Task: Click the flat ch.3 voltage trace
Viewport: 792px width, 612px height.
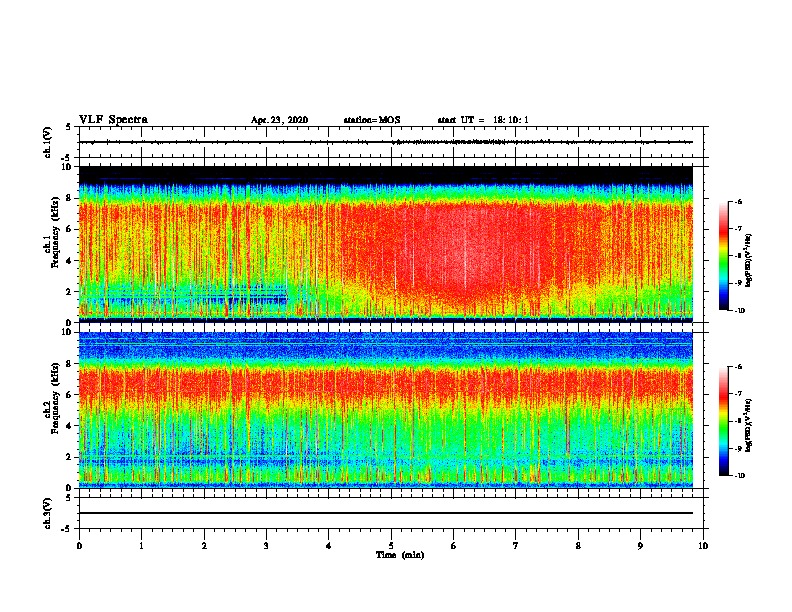Action: pos(385,513)
